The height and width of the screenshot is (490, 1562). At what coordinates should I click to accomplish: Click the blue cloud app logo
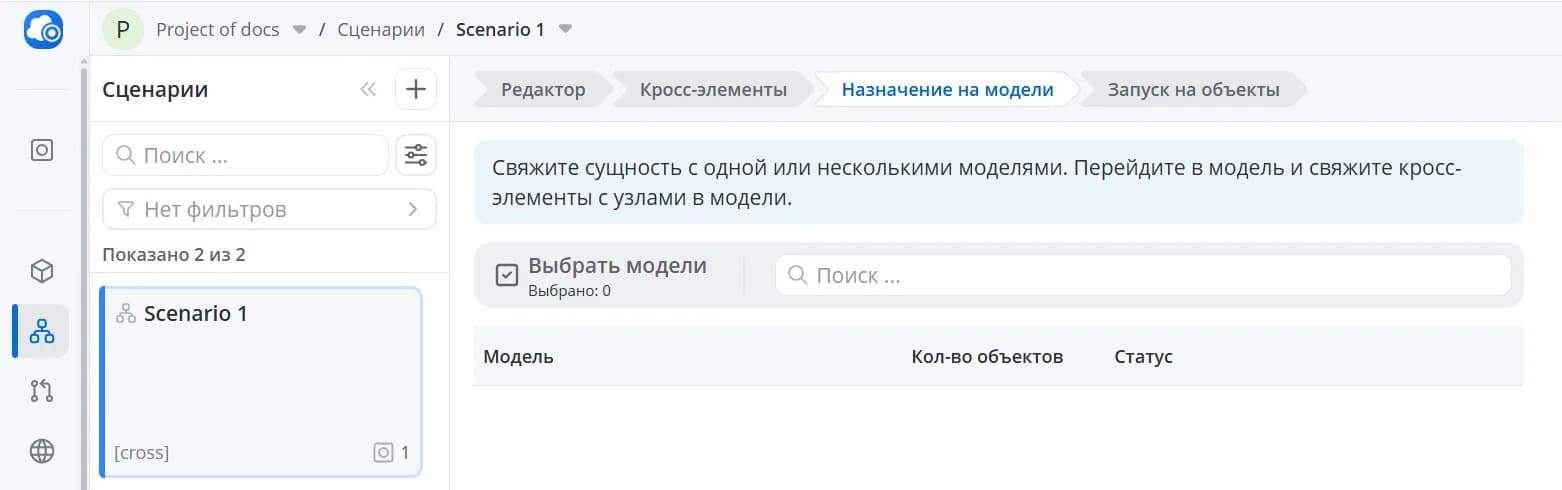point(43,29)
